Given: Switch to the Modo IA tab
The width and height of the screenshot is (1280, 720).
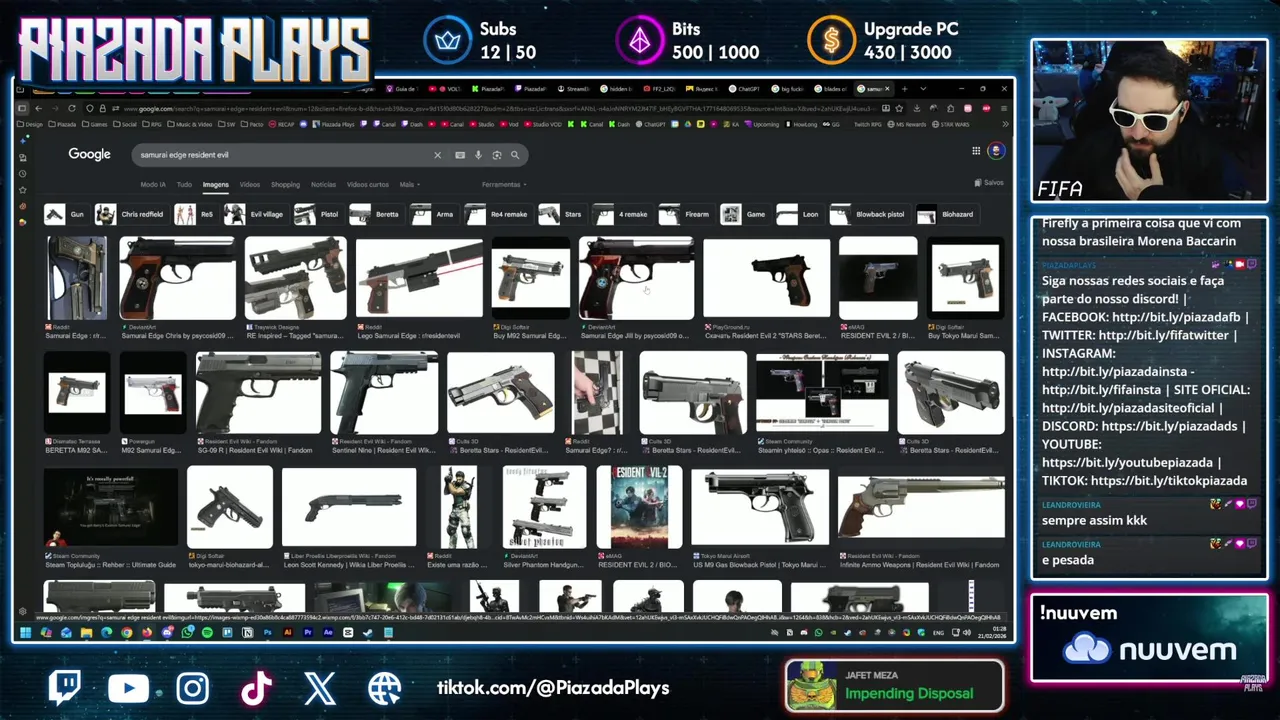Looking at the screenshot, I should (153, 185).
